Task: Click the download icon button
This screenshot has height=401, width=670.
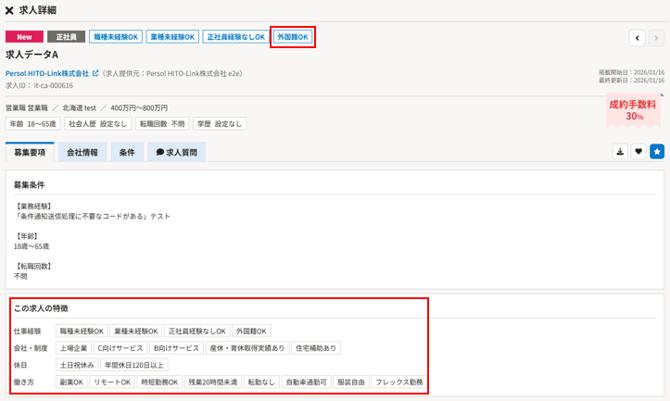Action: click(x=620, y=152)
